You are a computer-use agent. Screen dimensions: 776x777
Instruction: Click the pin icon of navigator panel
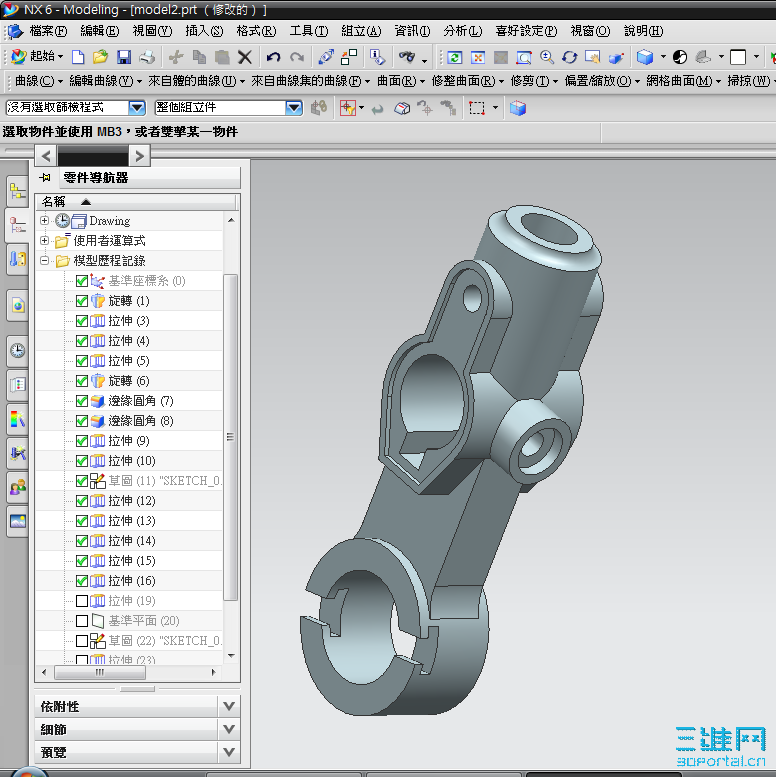(46, 177)
